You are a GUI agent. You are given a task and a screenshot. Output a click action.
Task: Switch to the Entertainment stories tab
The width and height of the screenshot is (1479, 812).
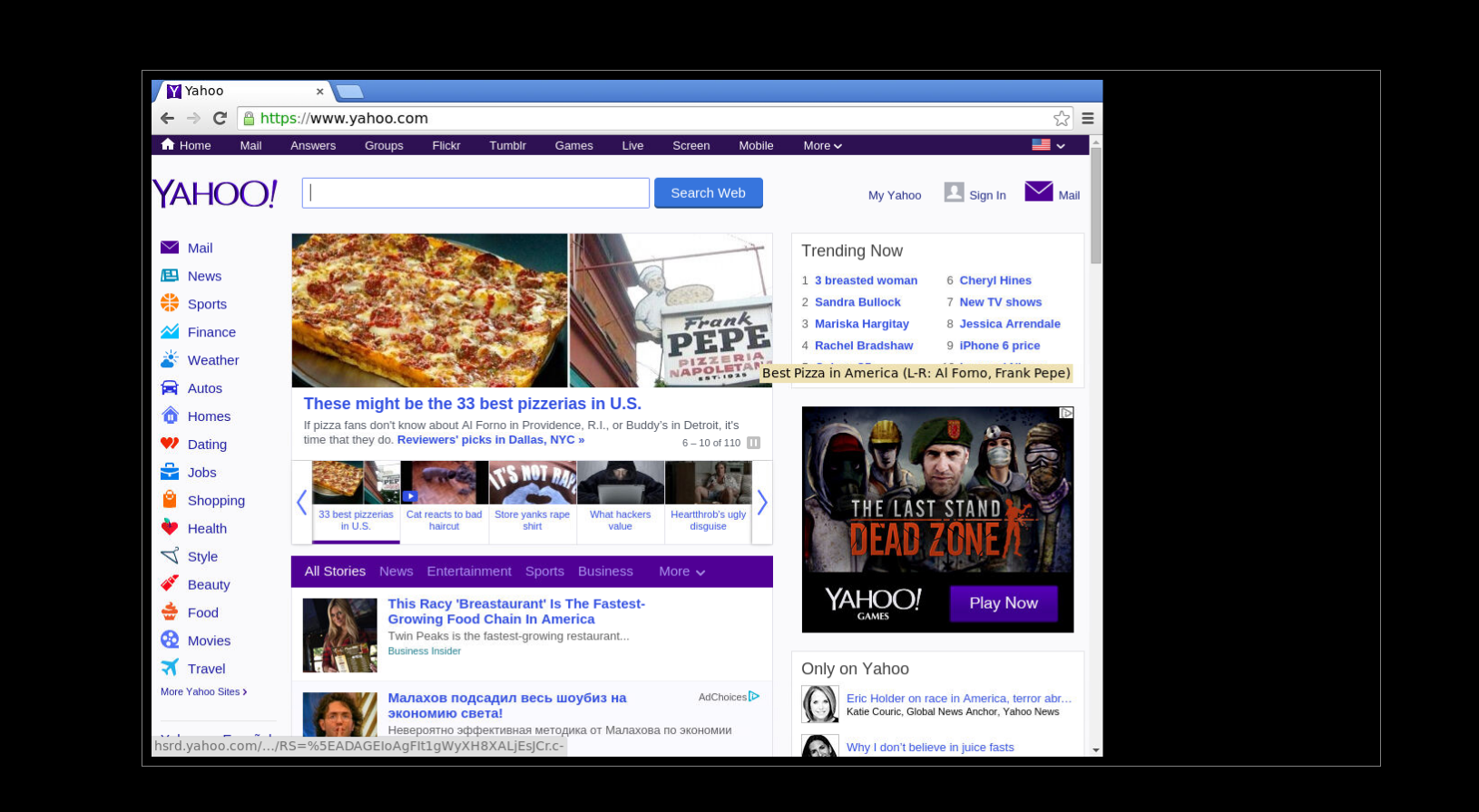[469, 572]
